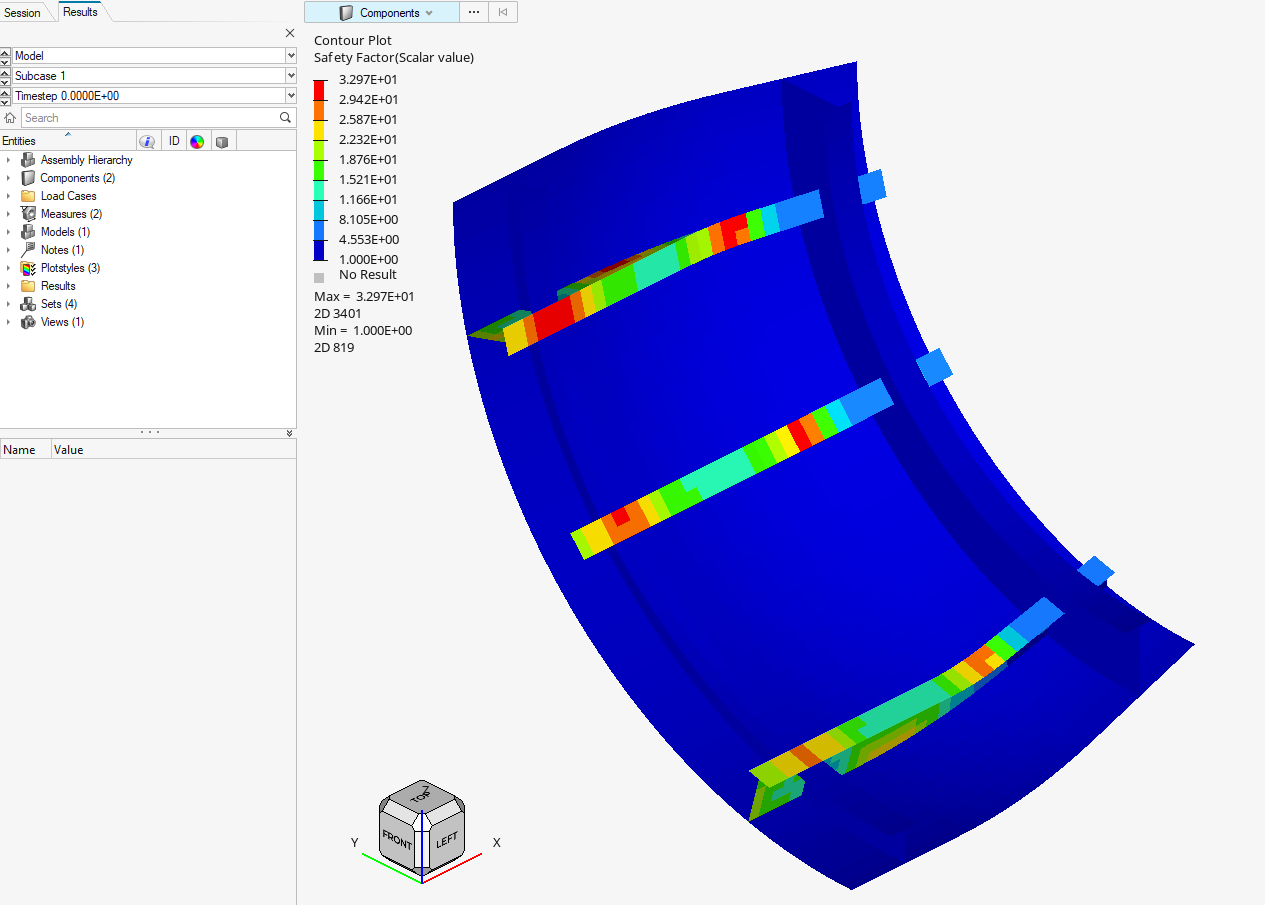Open the Subcase 1 dropdown
Viewport: 1265px width, 905px height.
click(x=289, y=75)
